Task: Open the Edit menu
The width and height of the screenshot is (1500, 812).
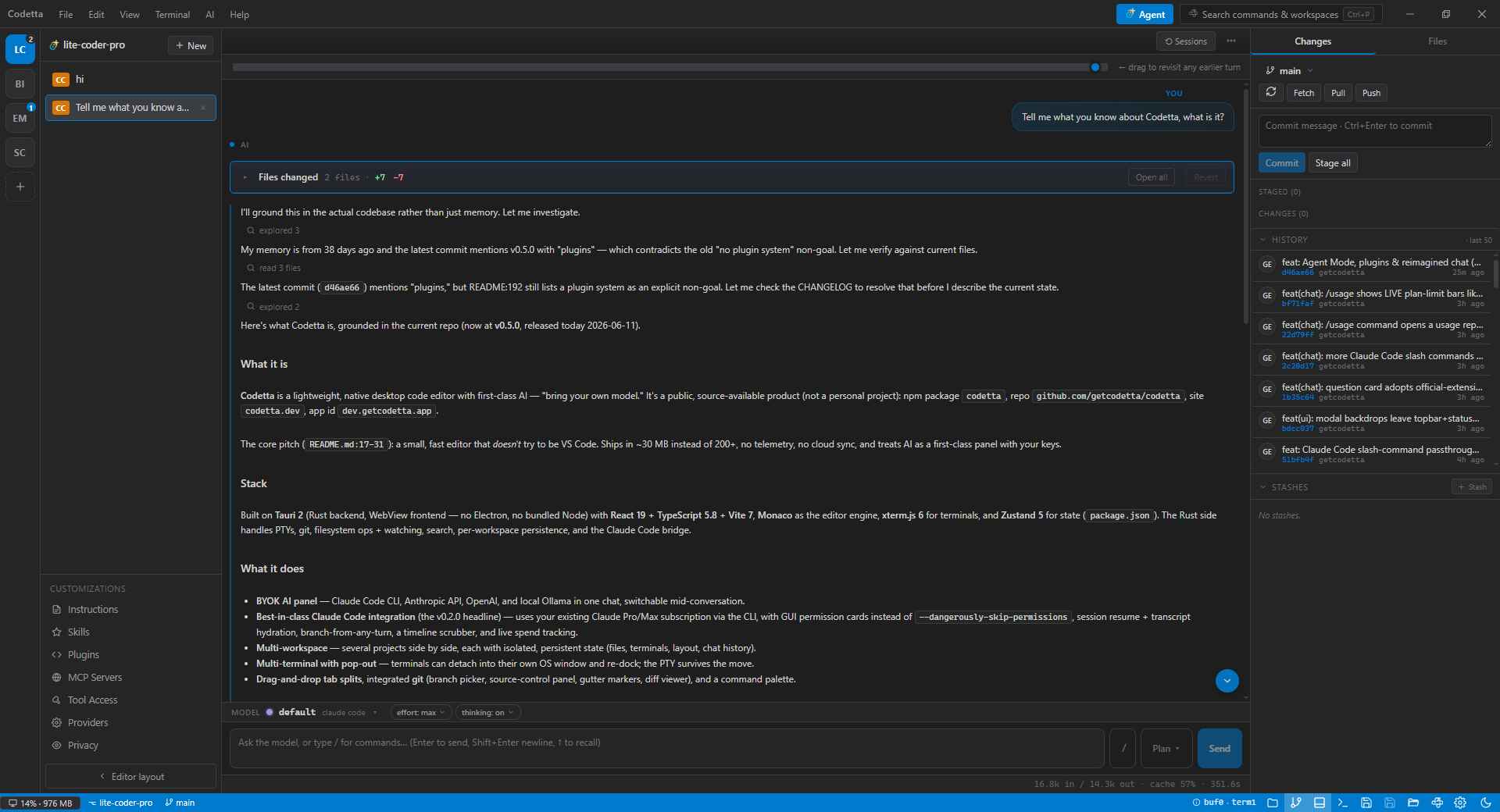Action: click(x=96, y=14)
